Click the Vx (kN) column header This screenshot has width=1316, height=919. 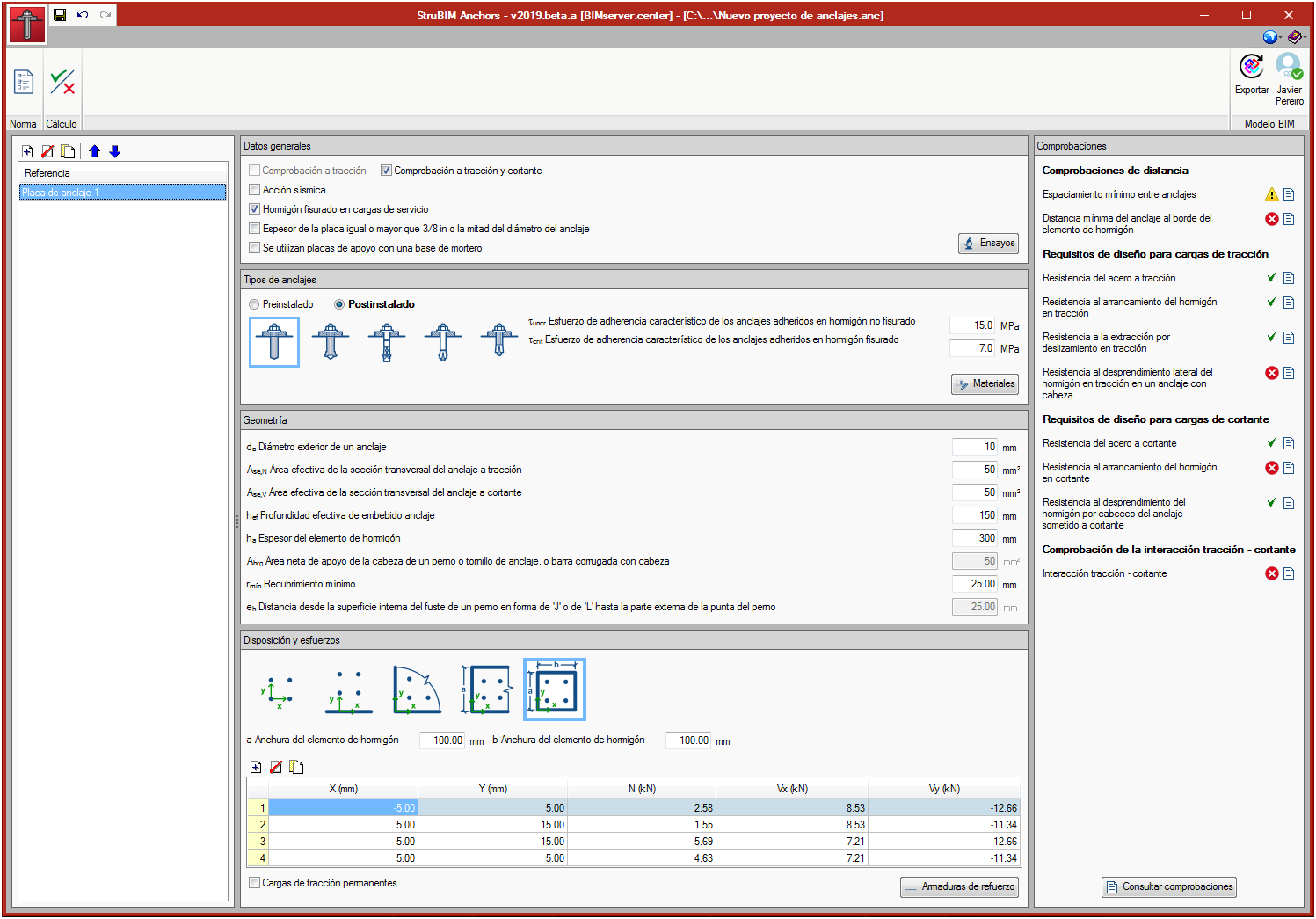pos(792,789)
